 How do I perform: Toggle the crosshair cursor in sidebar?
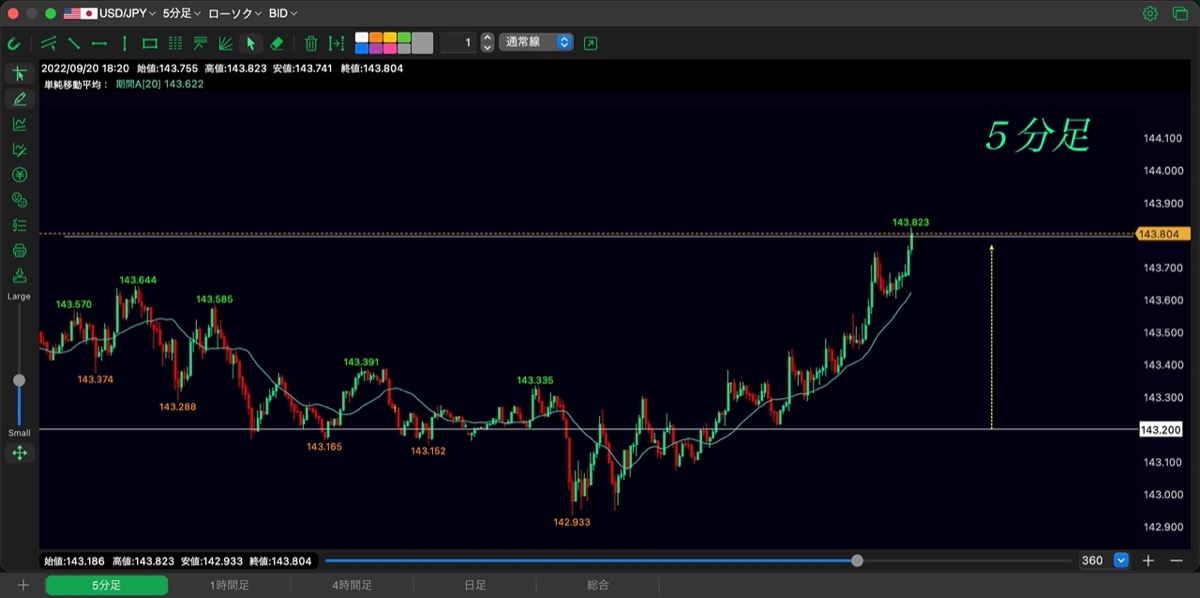pos(19,74)
